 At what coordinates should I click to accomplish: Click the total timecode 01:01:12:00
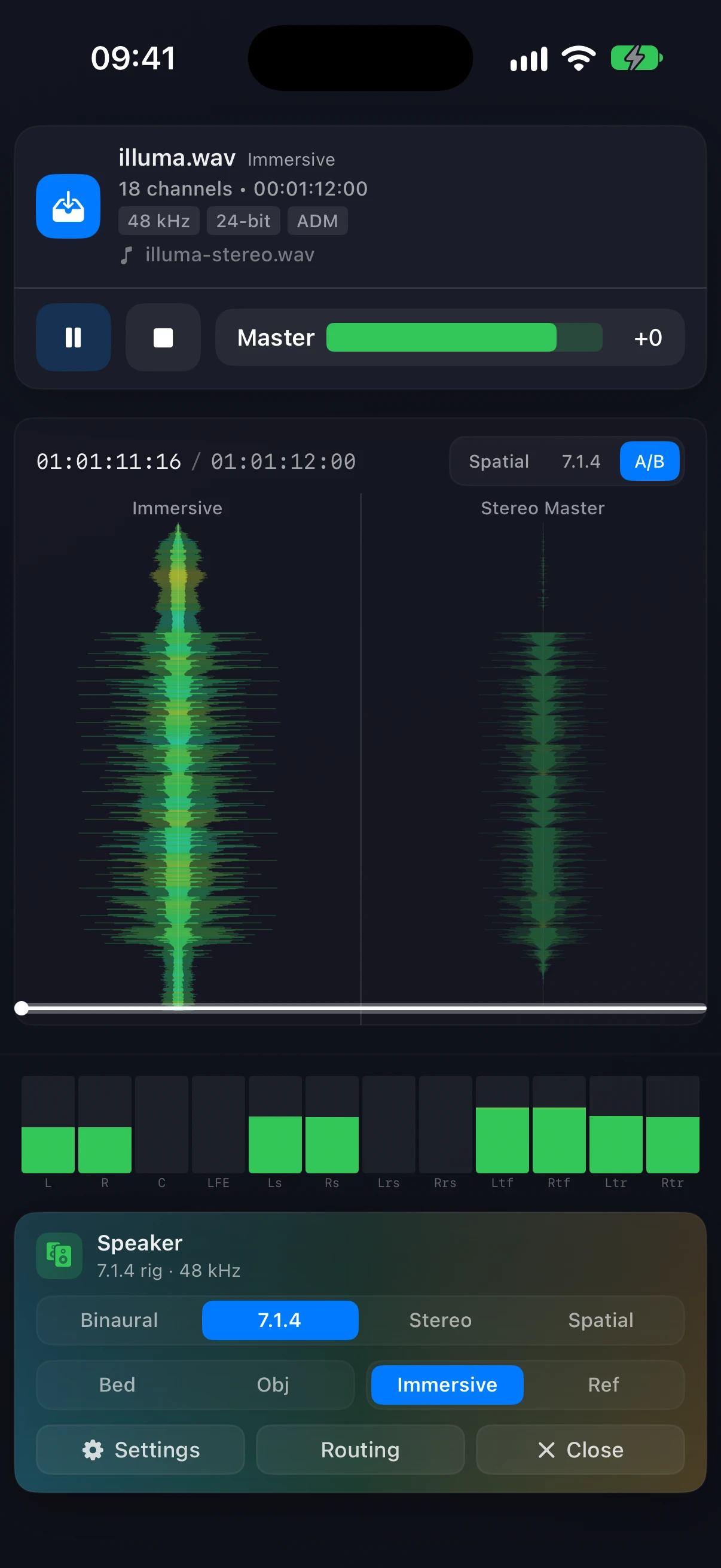pos(283,462)
